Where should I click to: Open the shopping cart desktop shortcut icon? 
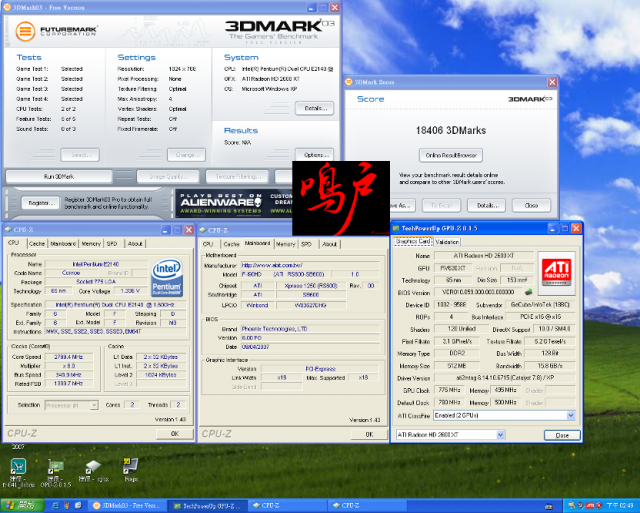point(18,474)
